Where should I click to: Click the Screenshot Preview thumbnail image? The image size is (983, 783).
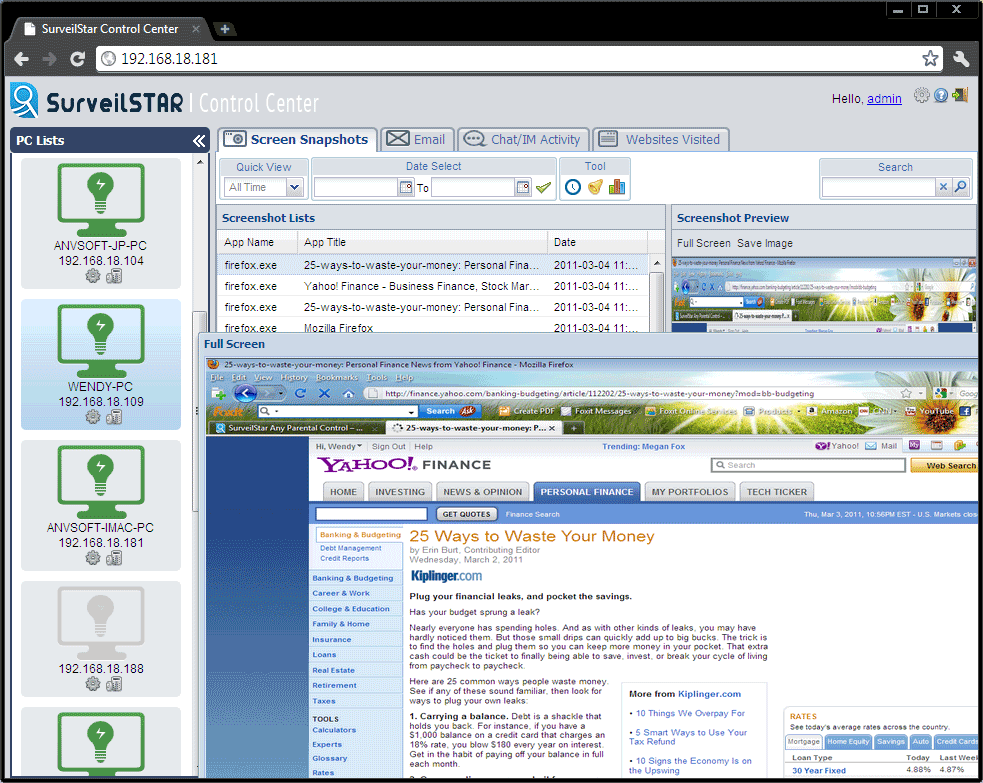(x=824, y=294)
